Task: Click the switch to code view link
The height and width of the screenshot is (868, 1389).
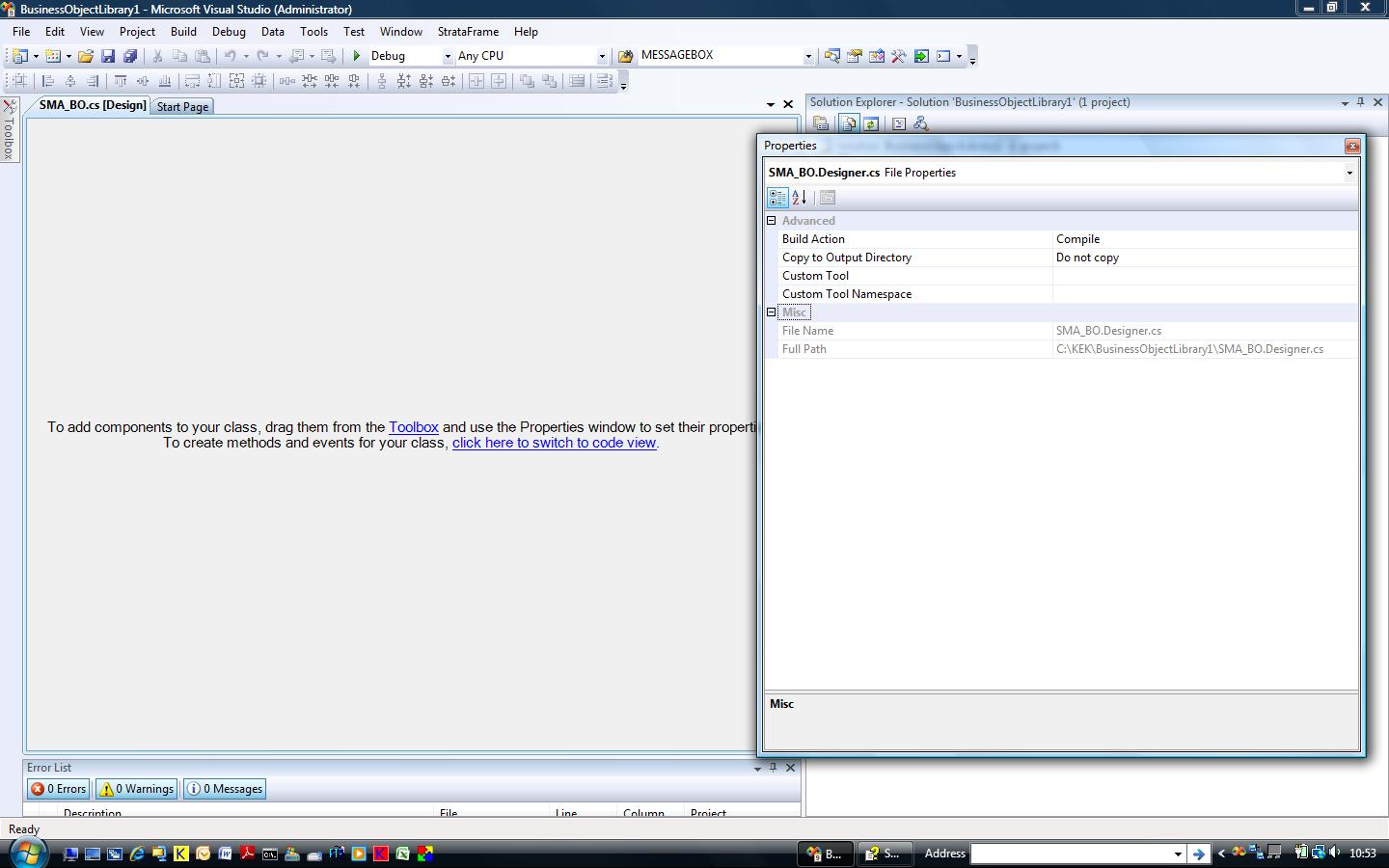Action: [554, 443]
